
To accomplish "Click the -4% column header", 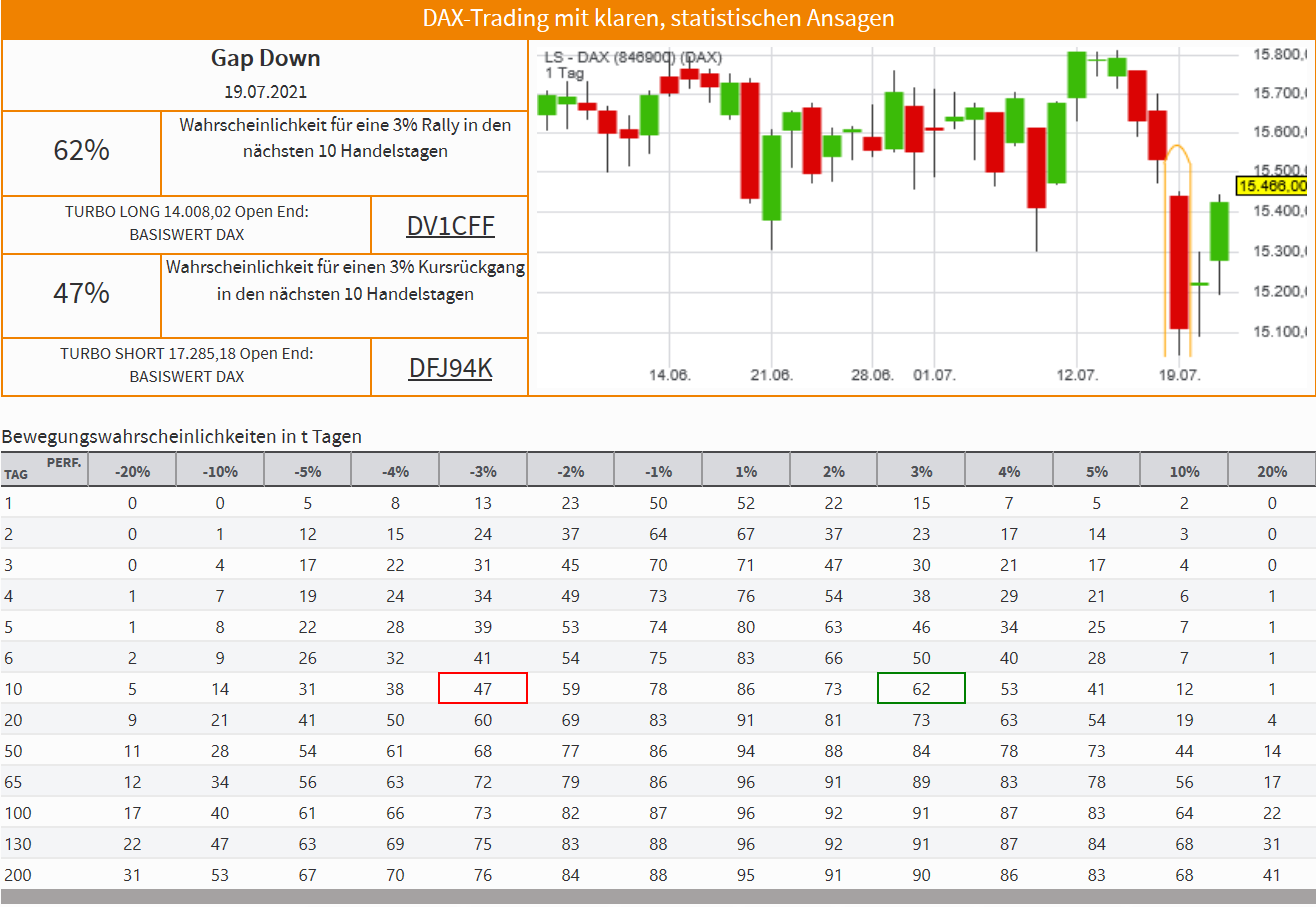I will 395,471.
